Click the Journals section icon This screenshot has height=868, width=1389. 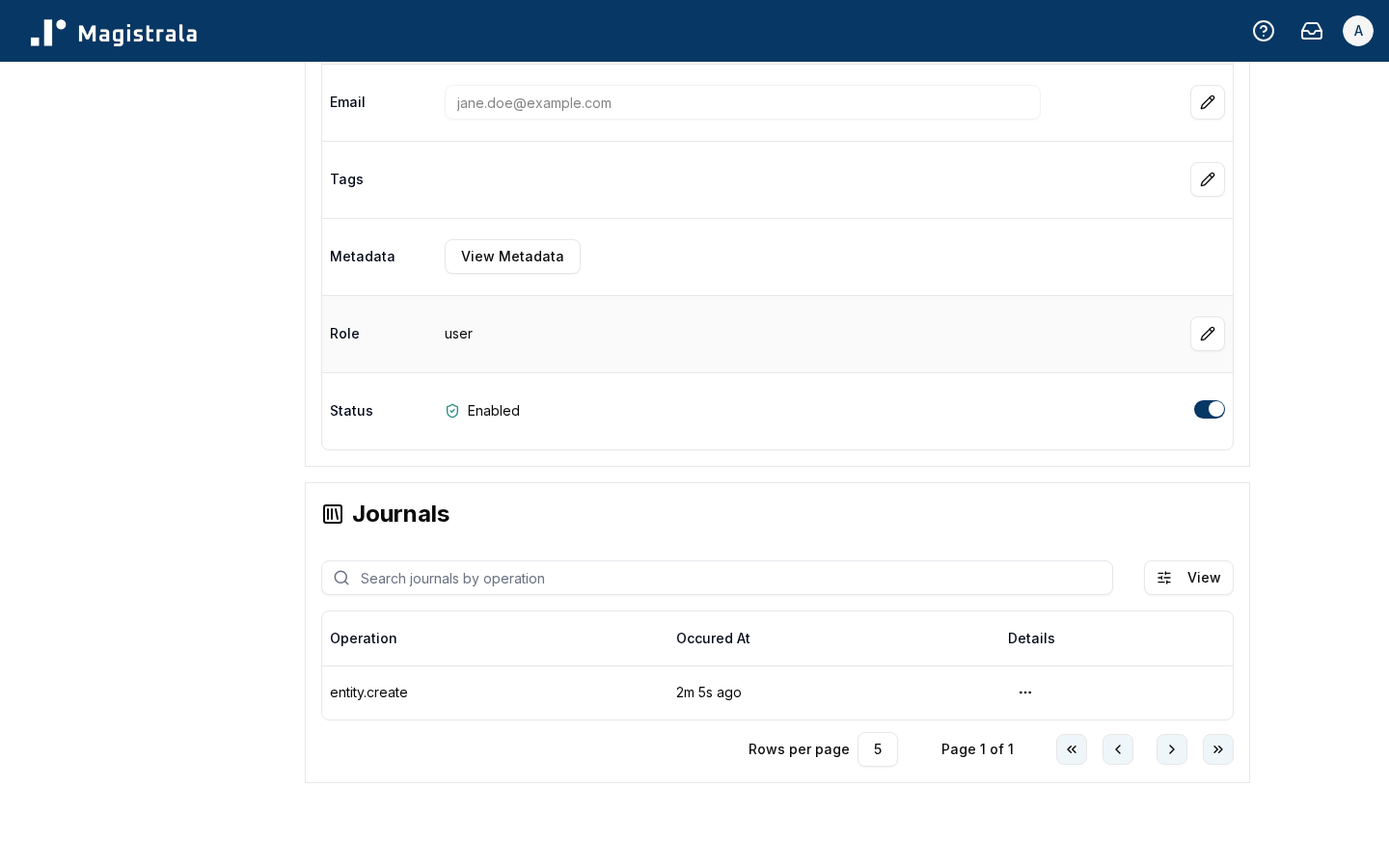click(x=333, y=514)
